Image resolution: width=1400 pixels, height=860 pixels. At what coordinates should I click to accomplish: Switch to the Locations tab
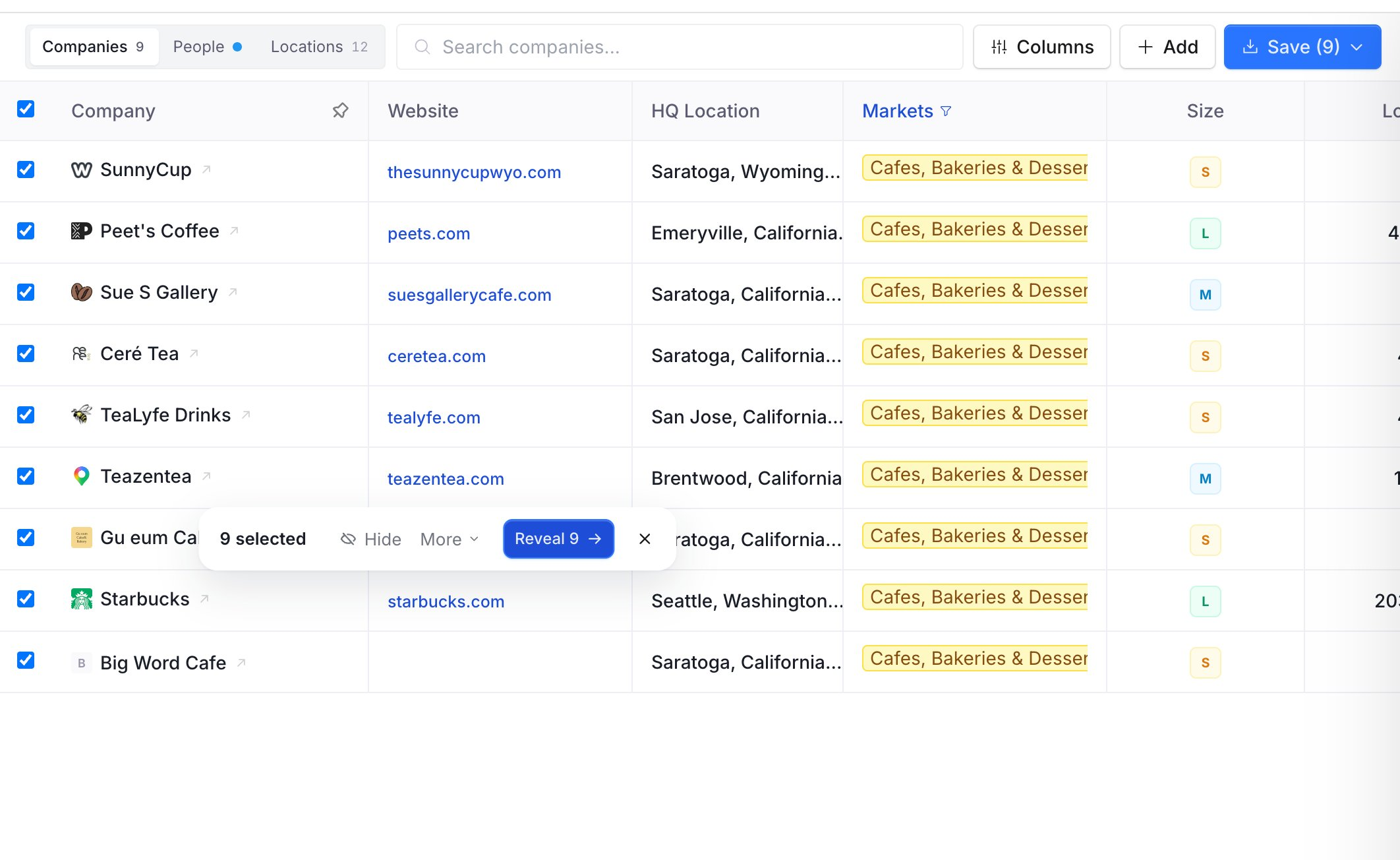tap(319, 47)
